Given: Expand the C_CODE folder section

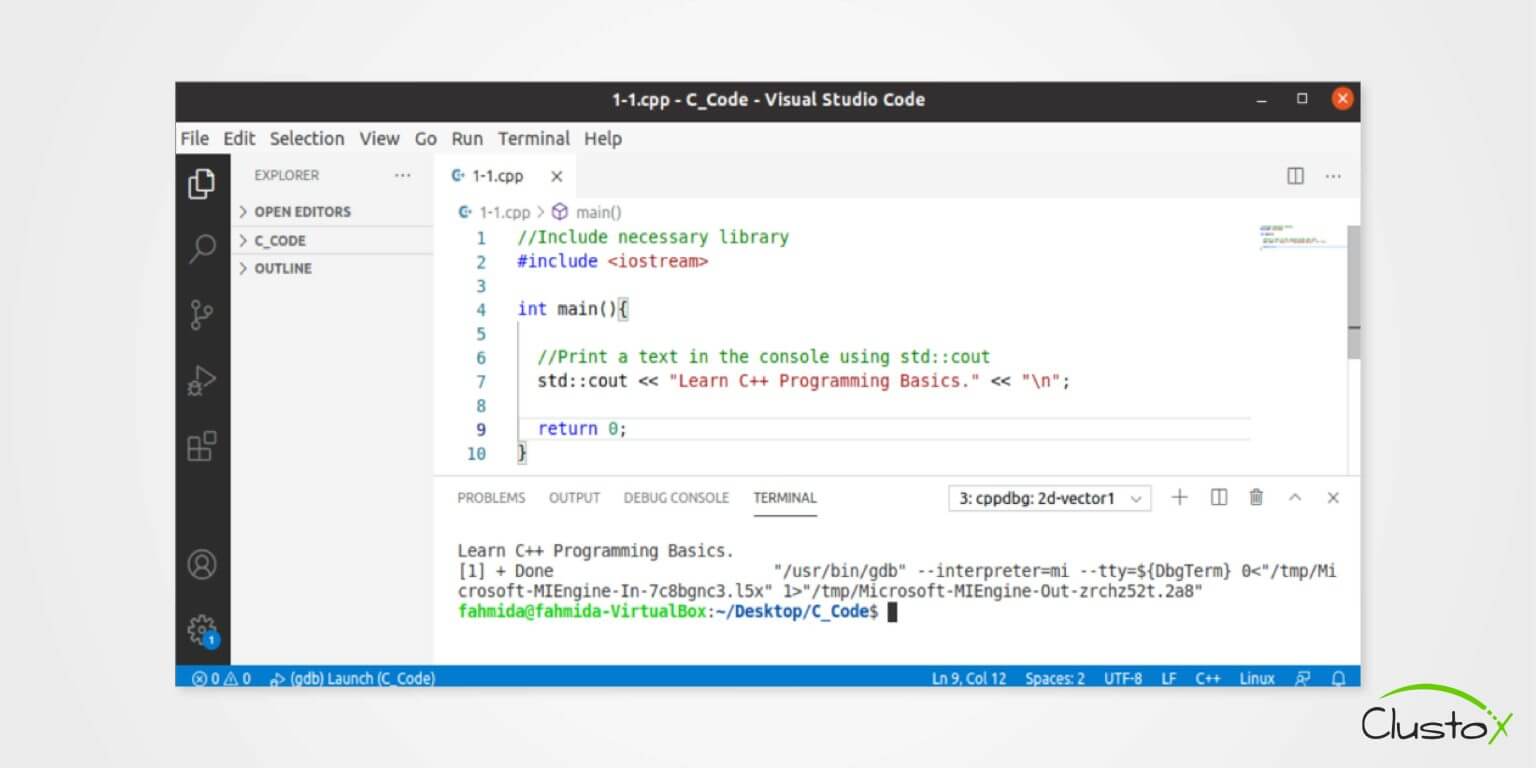Looking at the screenshot, I should coord(279,241).
